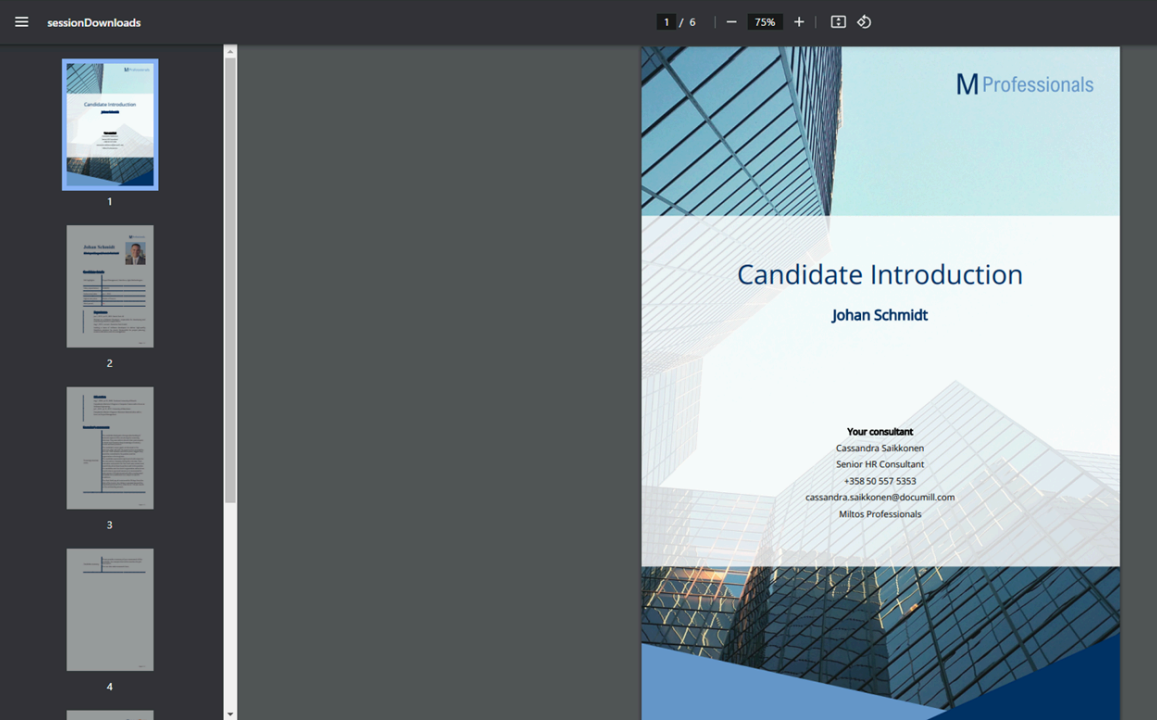Click the sidebar scrollbar thumb
This screenshot has width=1157, height=720.
point(230,280)
